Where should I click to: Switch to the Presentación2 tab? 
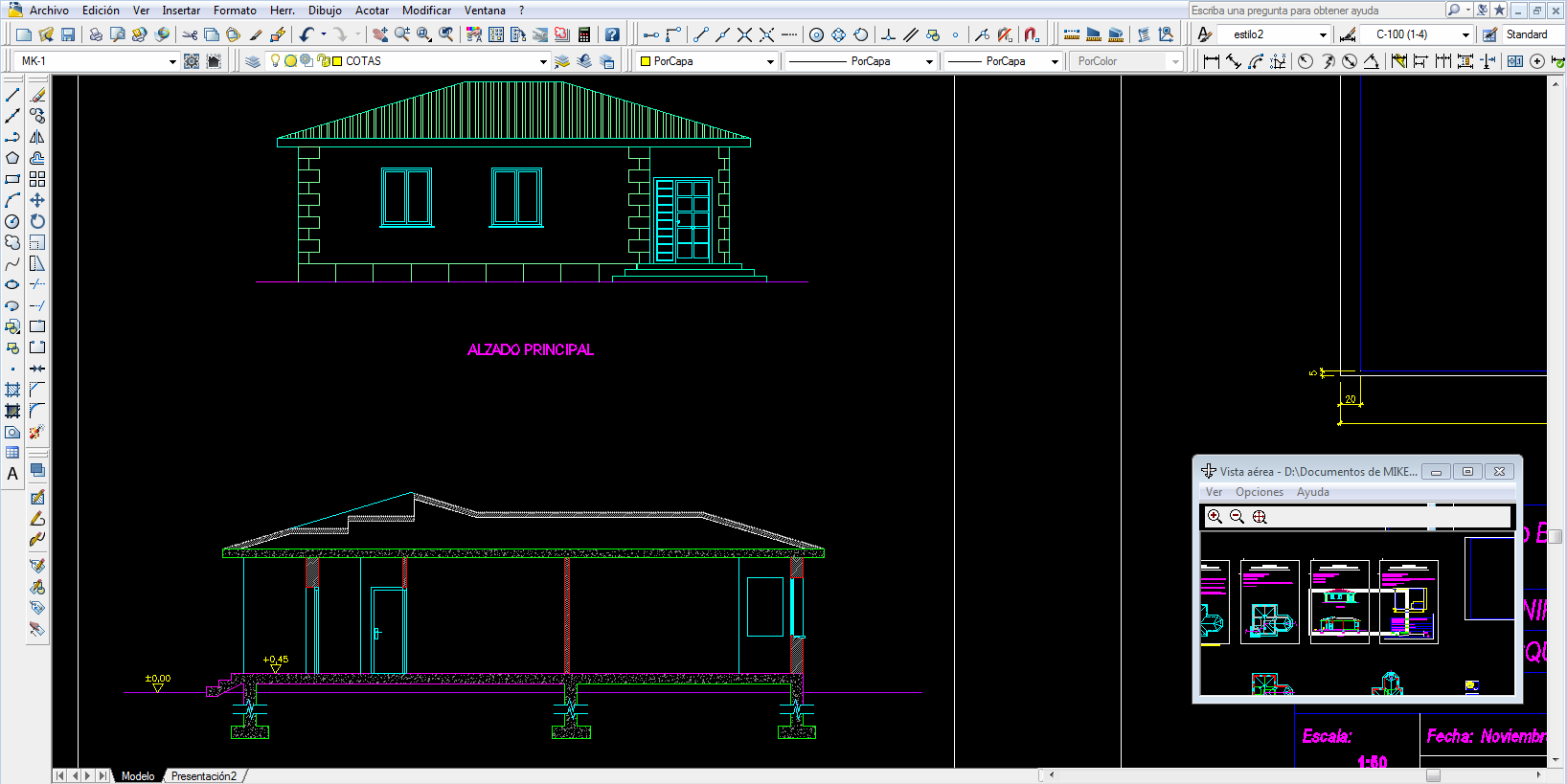click(203, 776)
